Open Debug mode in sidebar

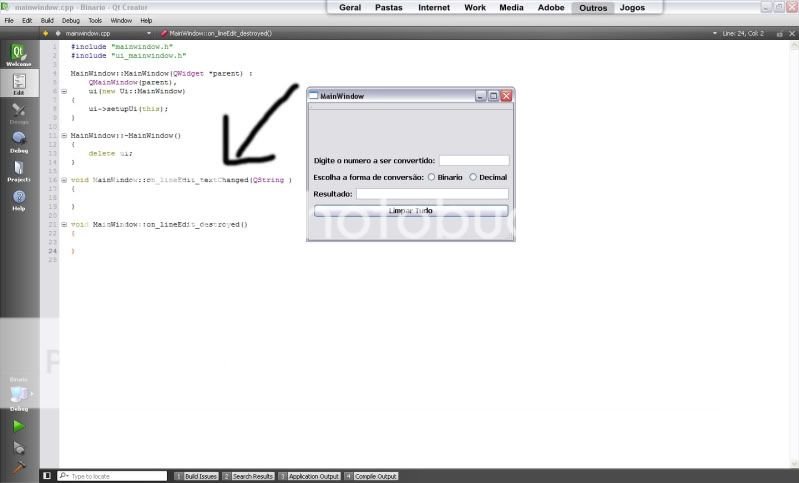18,141
